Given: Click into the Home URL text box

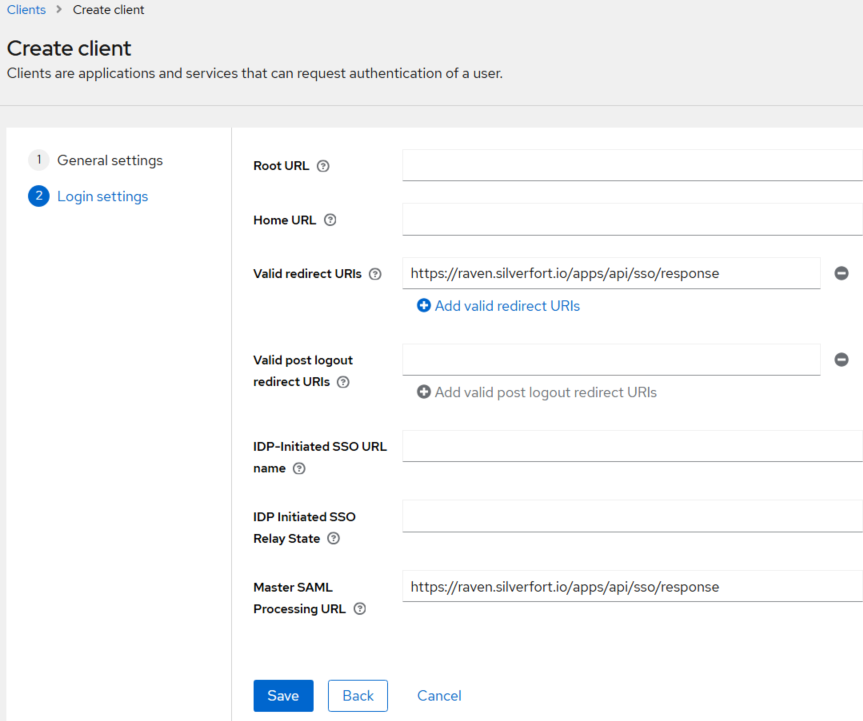Looking at the screenshot, I should coord(631,219).
